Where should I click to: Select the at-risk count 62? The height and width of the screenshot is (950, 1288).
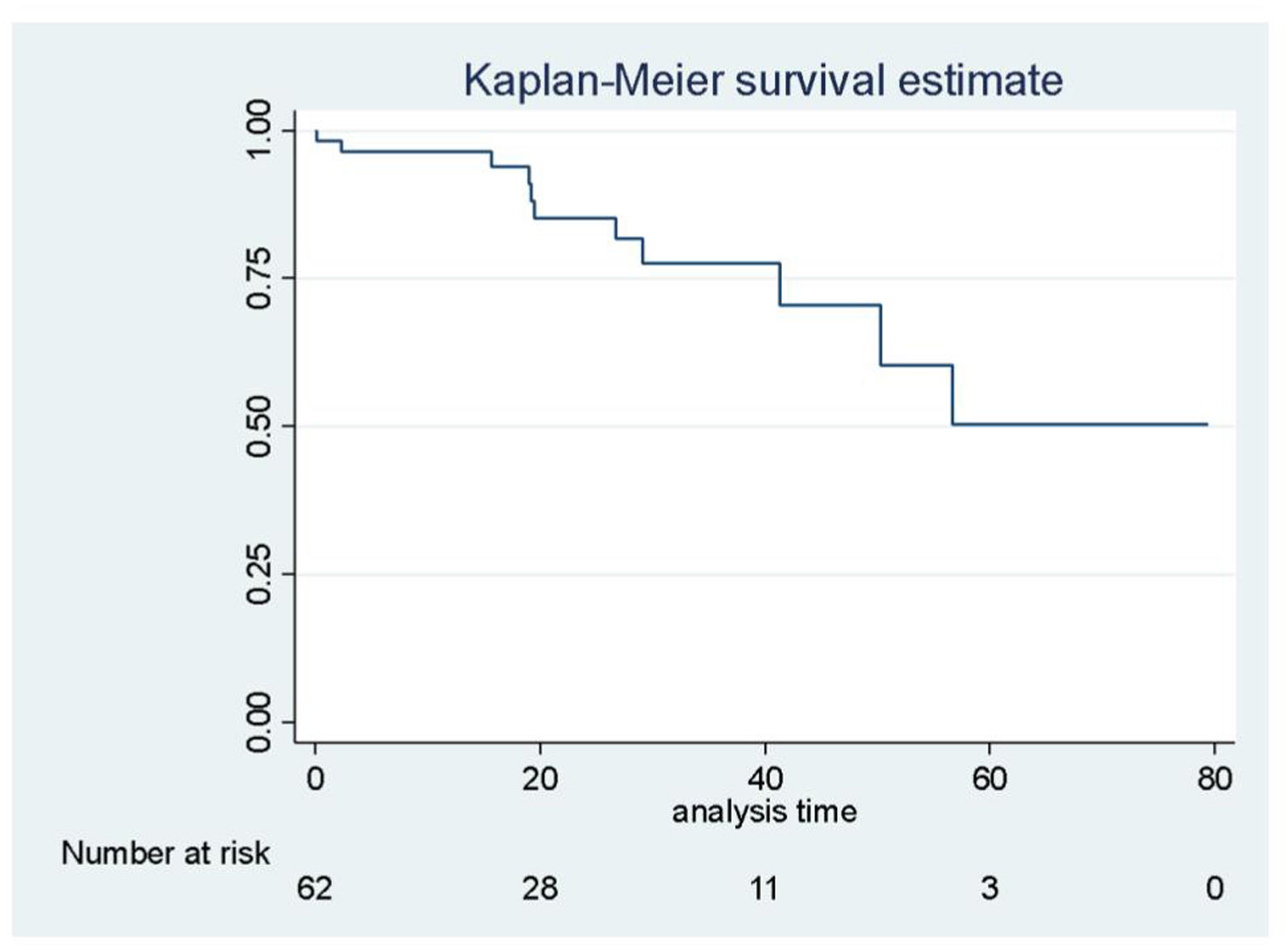point(315,888)
